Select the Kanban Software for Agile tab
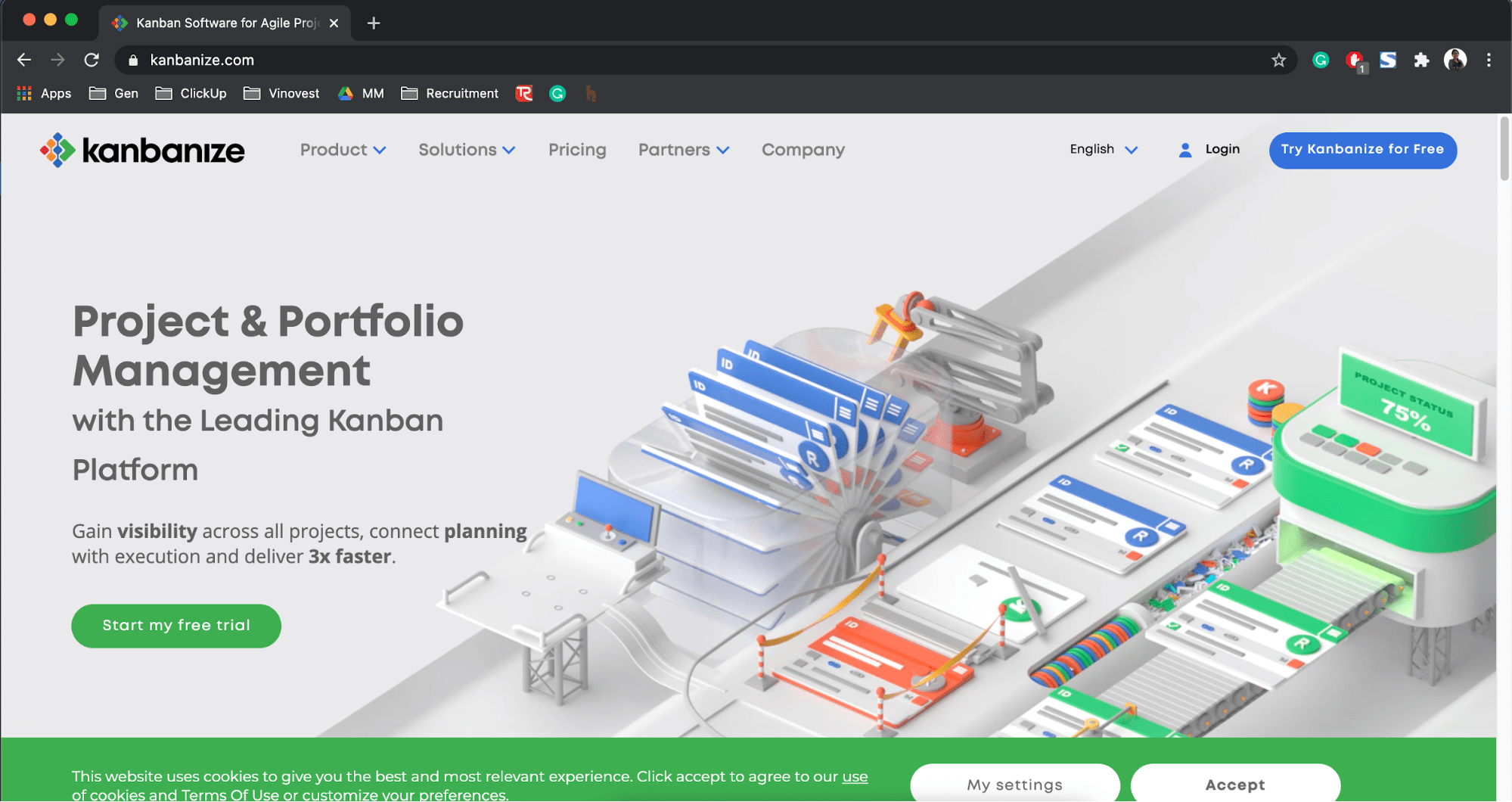1512x802 pixels. (225, 23)
